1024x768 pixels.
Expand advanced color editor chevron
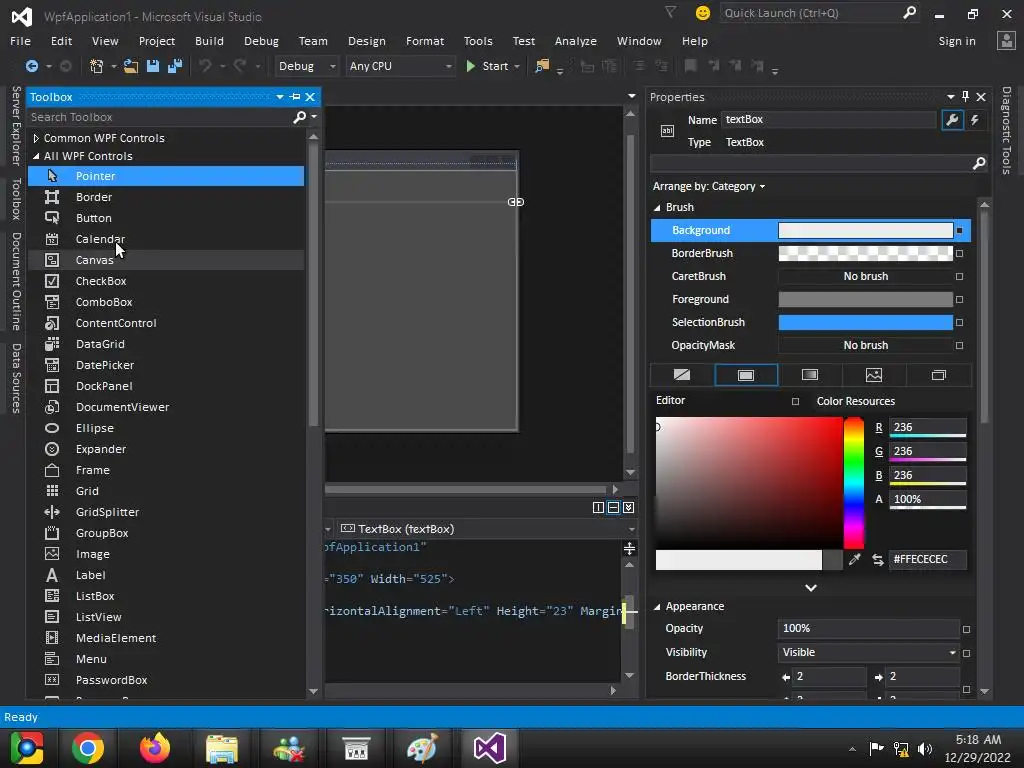pyautogui.click(x=811, y=588)
